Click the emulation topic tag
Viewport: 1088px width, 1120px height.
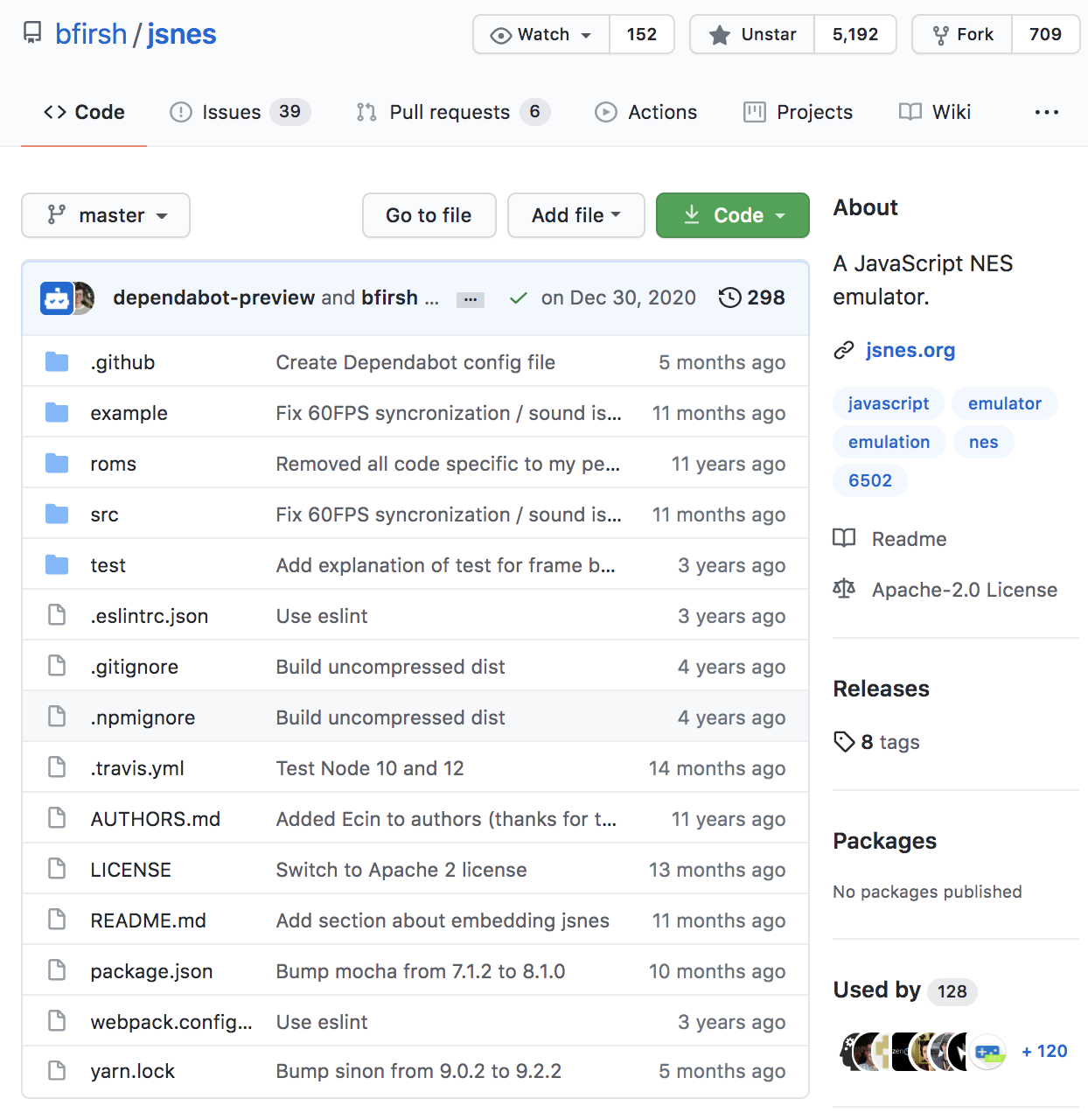point(889,442)
